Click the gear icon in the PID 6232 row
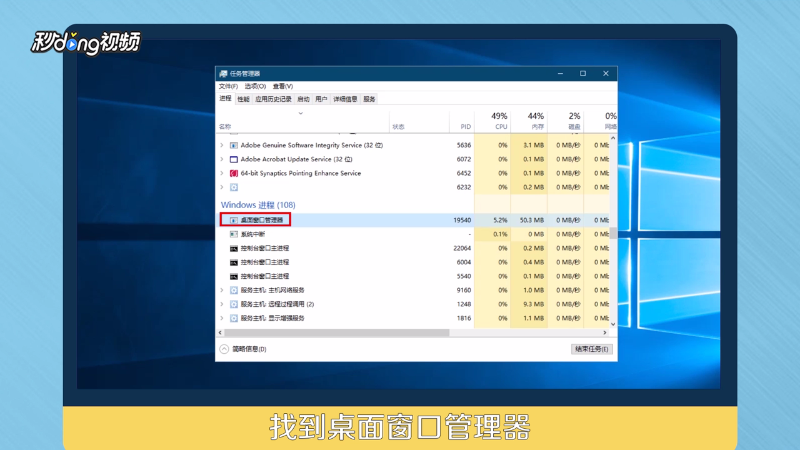 [x=234, y=187]
